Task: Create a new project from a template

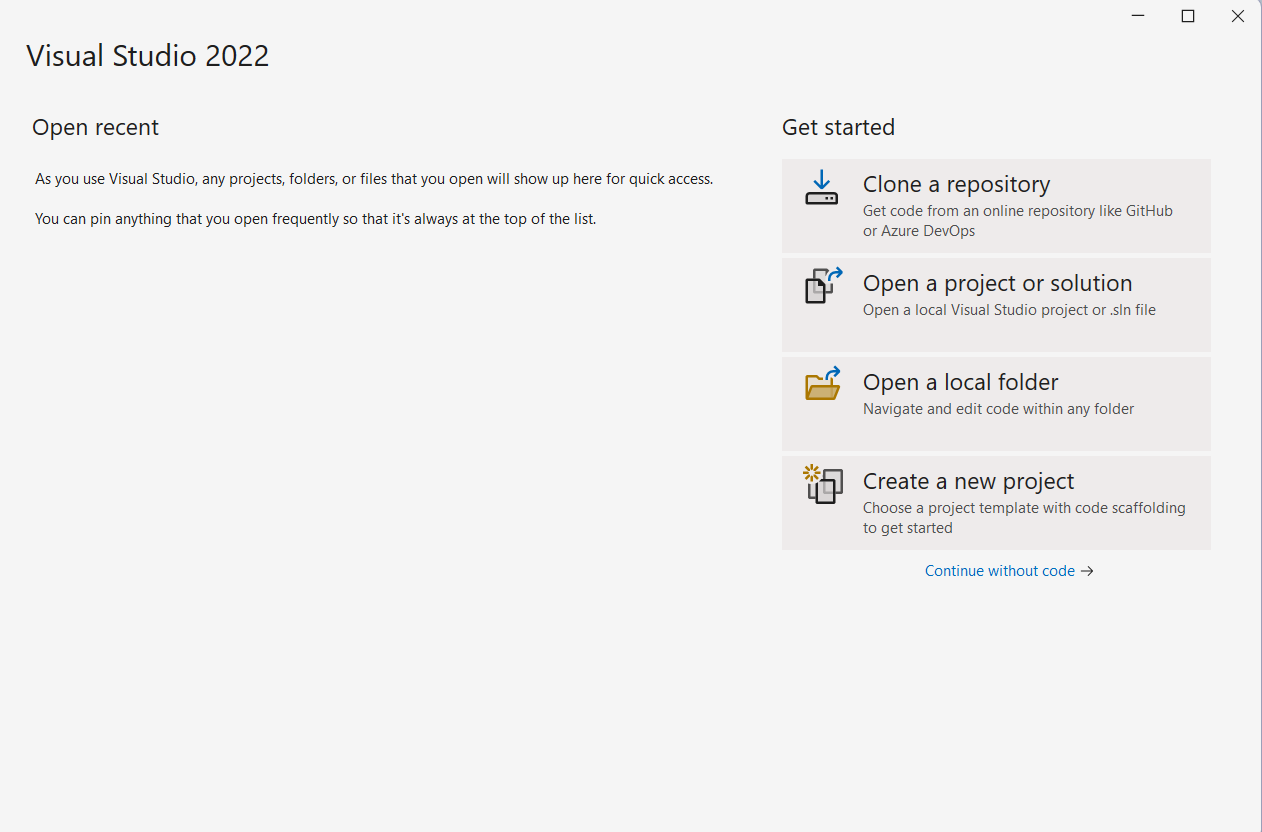Action: coord(996,502)
